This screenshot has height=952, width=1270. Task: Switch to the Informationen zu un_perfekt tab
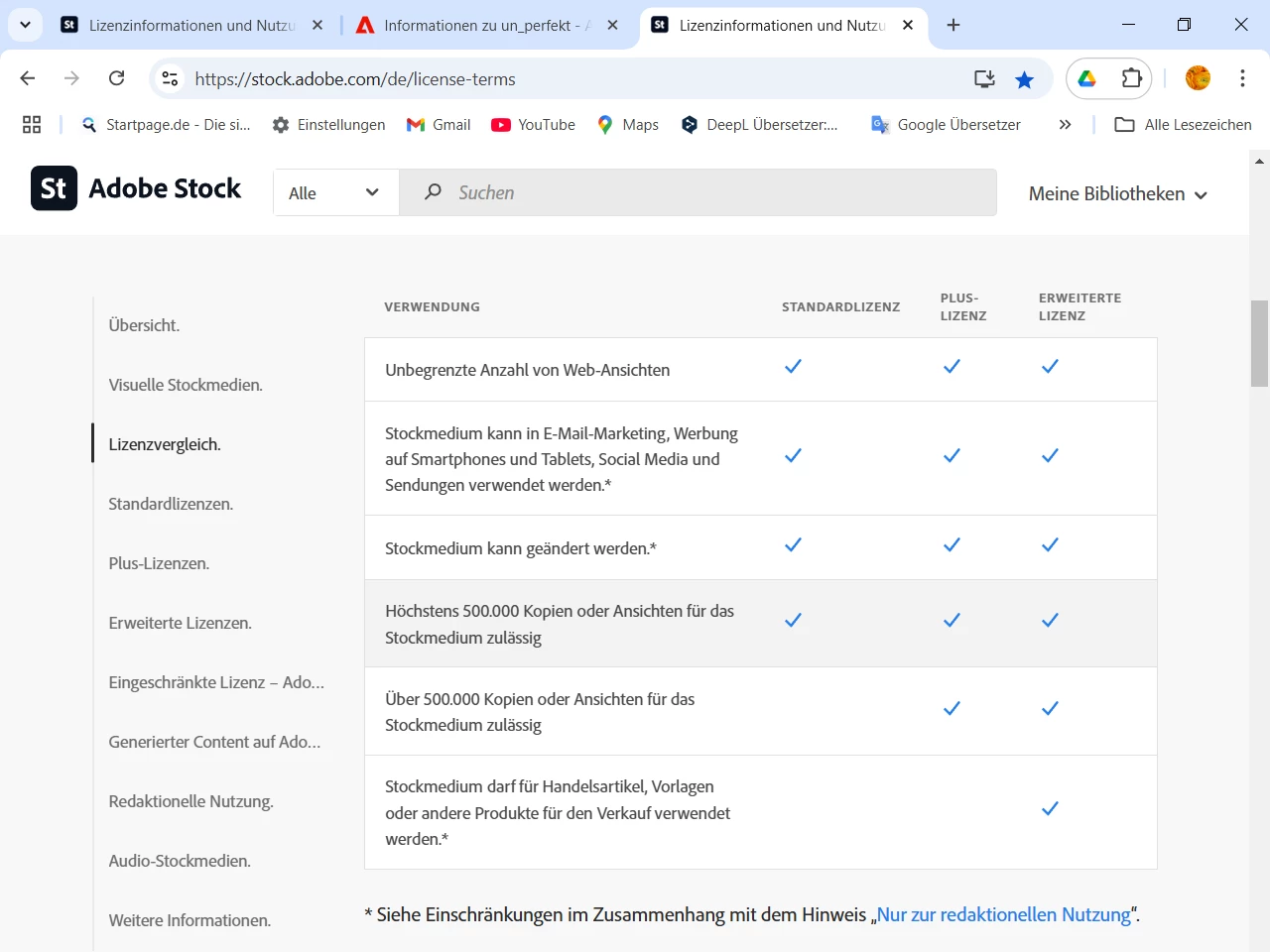coord(483,26)
